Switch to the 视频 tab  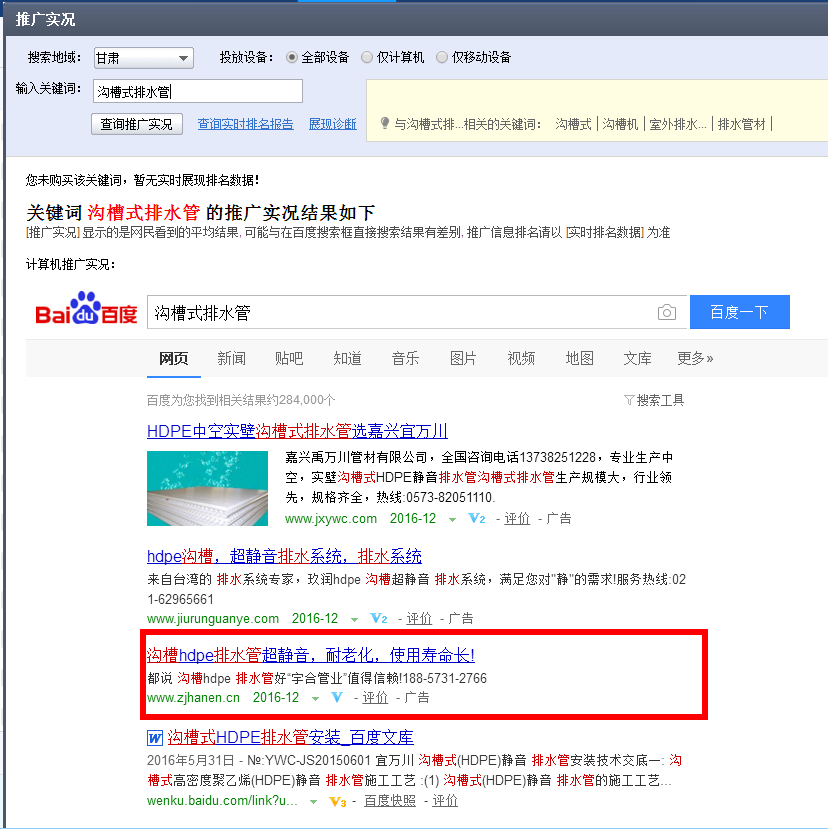click(x=521, y=358)
